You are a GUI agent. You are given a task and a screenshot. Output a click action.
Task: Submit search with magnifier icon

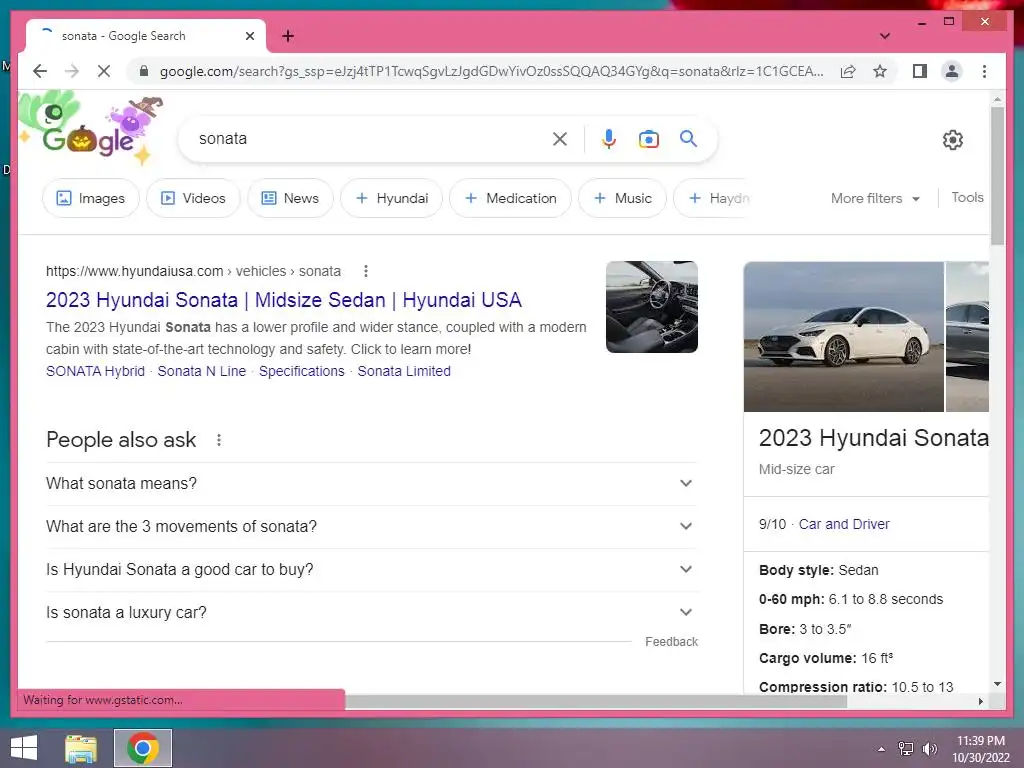[688, 138]
